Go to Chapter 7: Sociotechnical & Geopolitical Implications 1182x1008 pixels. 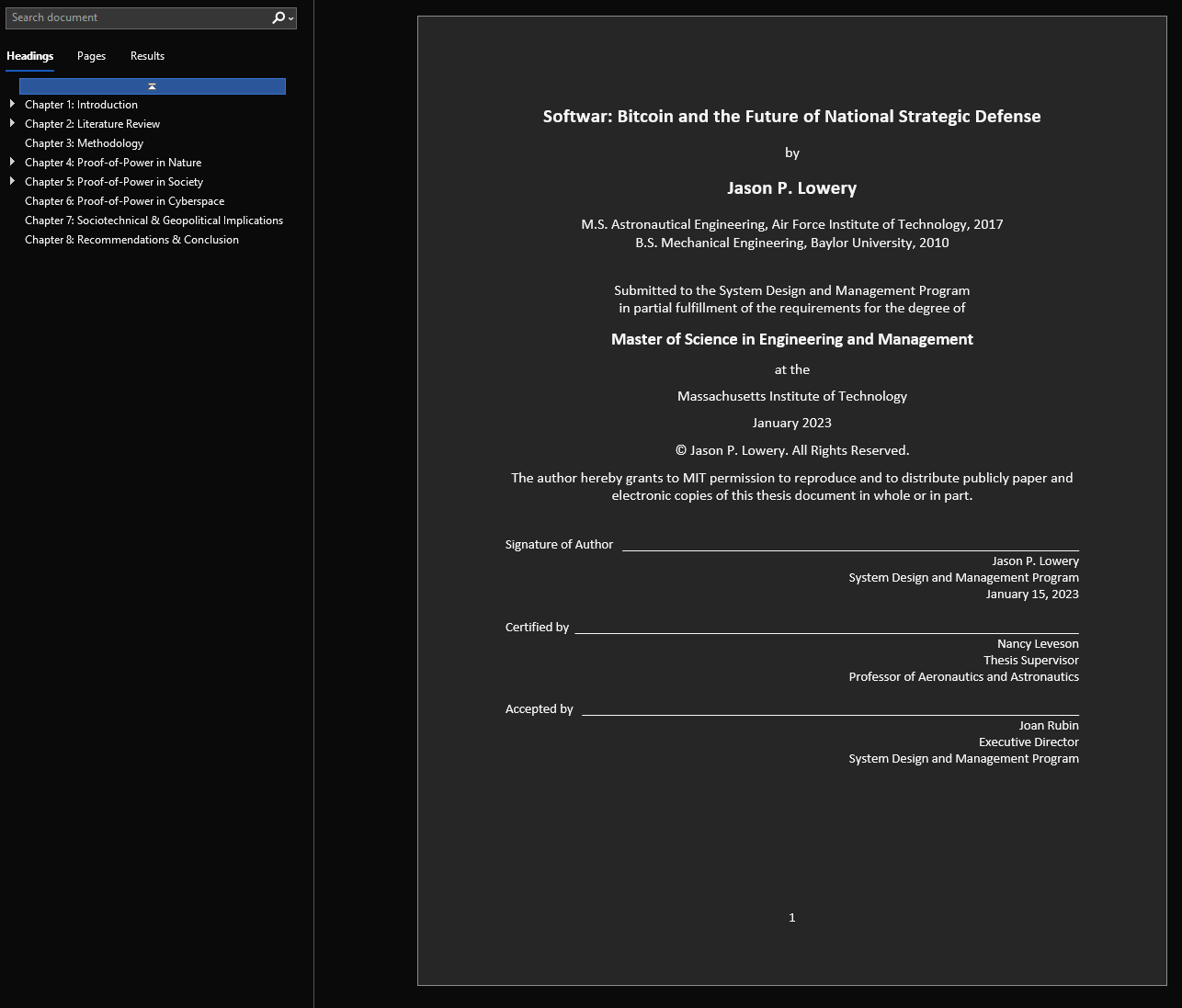coord(153,221)
